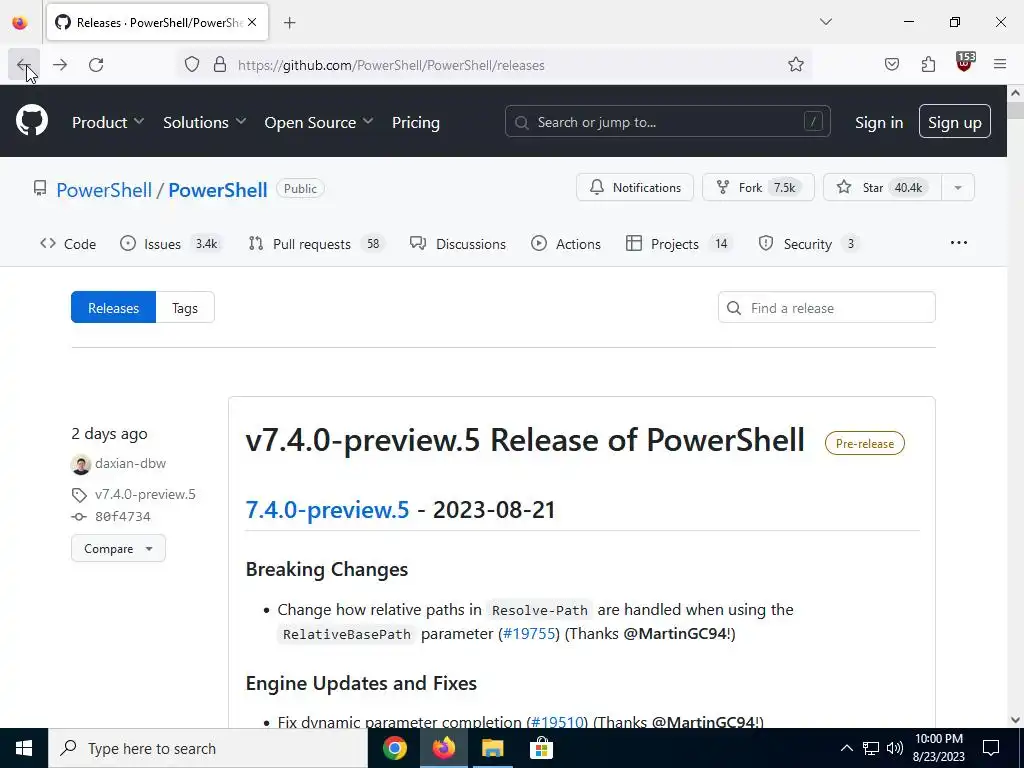Show hidden system tray icons
Screen dimensions: 1024x768
tap(846, 748)
